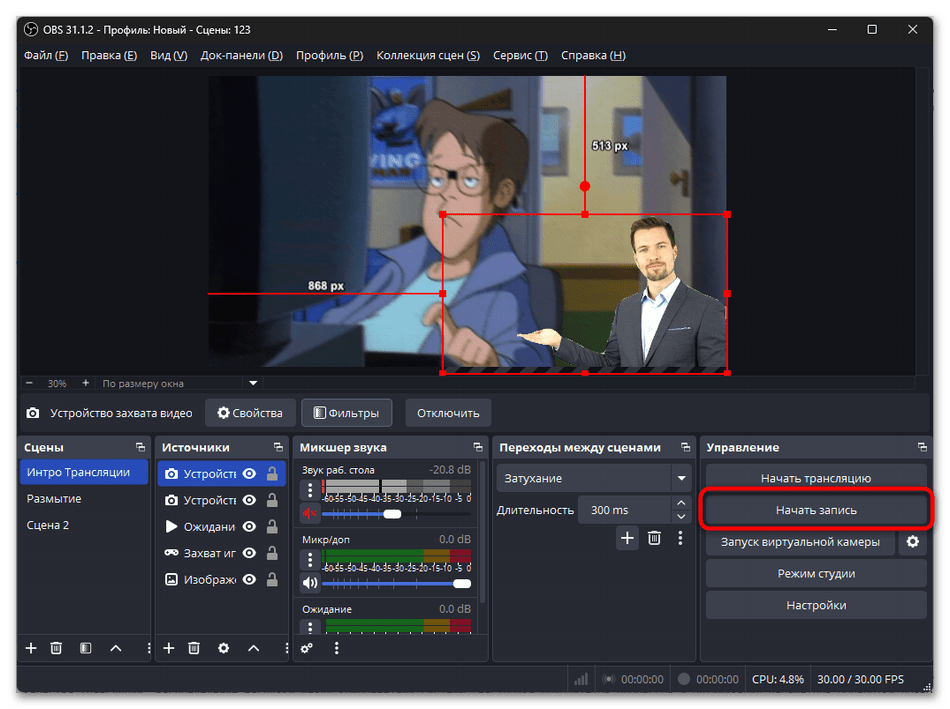Click Отключить button for capture device
This screenshot has height=709, width=950.
[448, 413]
